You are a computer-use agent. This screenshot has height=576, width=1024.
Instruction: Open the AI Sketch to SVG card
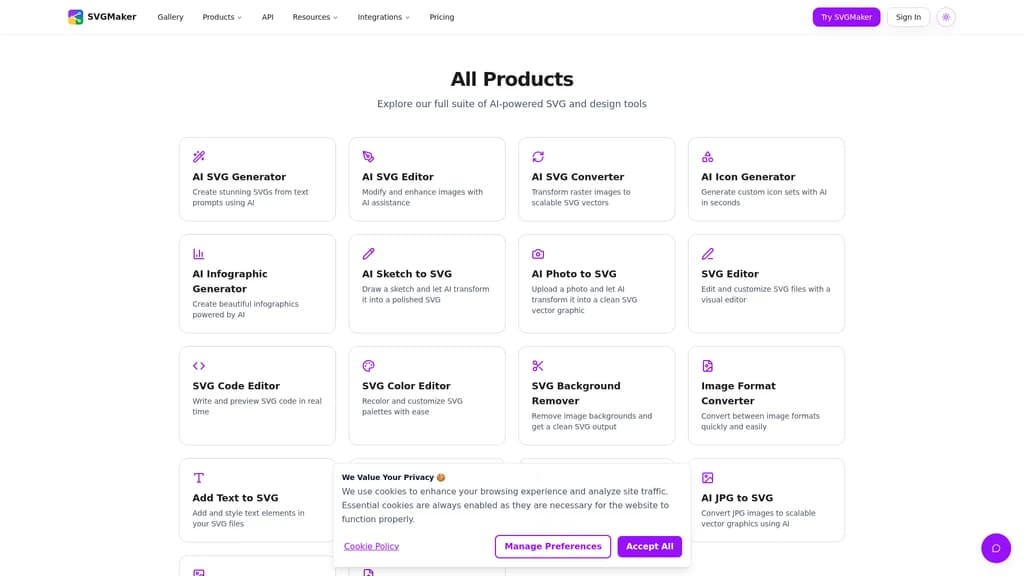point(426,283)
